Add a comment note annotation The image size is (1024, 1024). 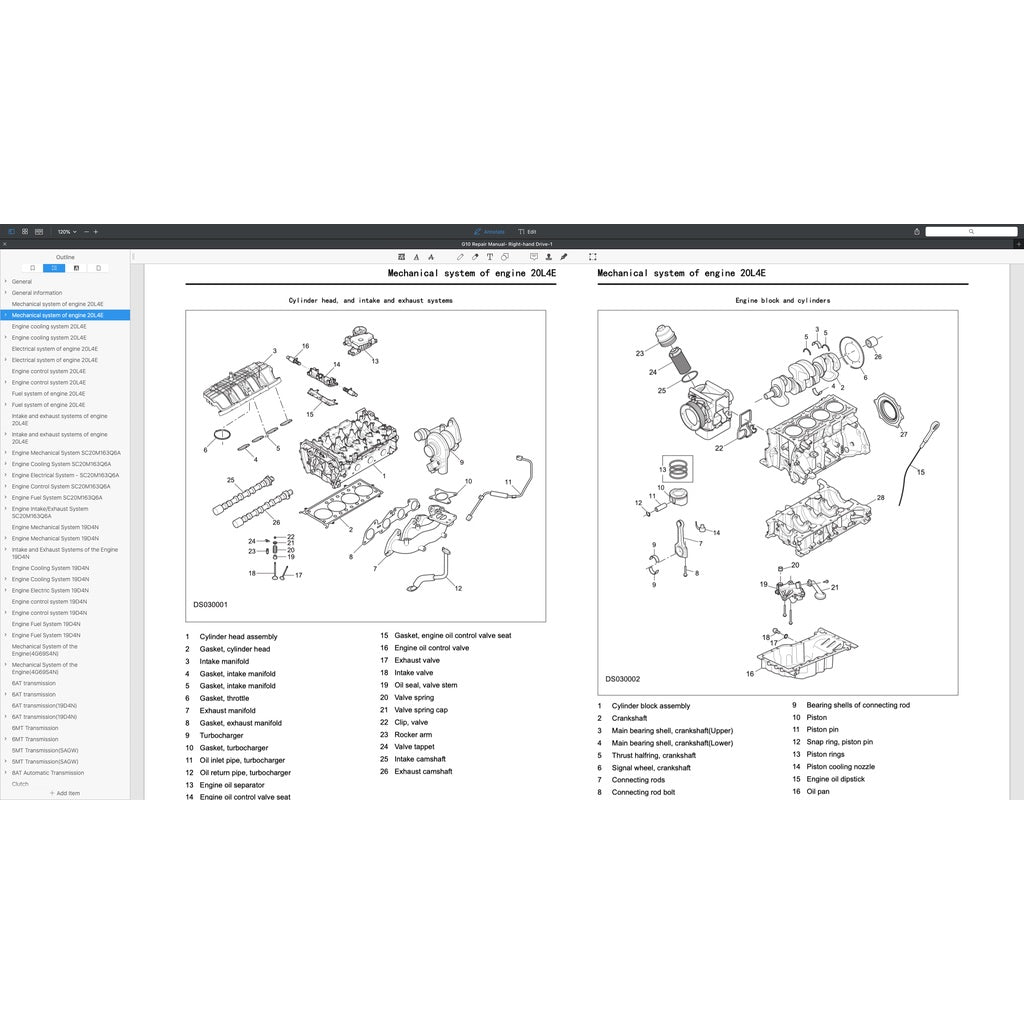tap(534, 257)
